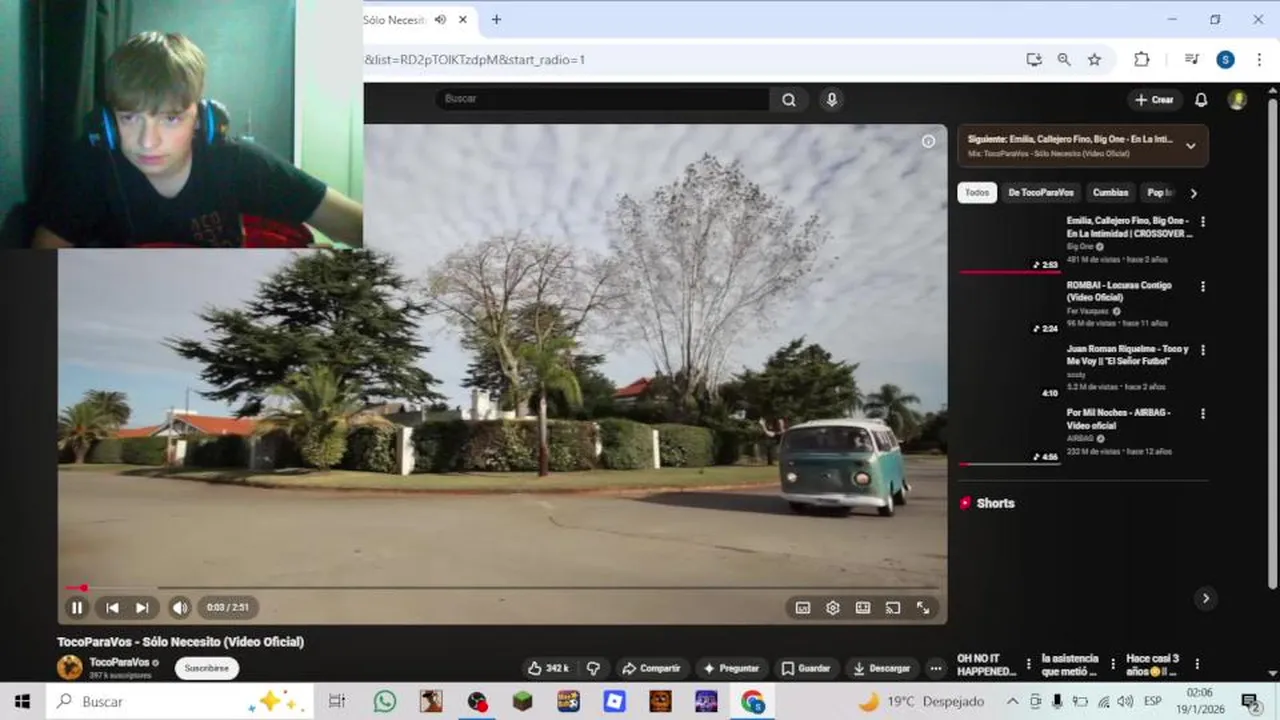Viewport: 1280px width, 720px height.
Task: Select the De TocoParaVos filter chip
Action: click(1041, 193)
